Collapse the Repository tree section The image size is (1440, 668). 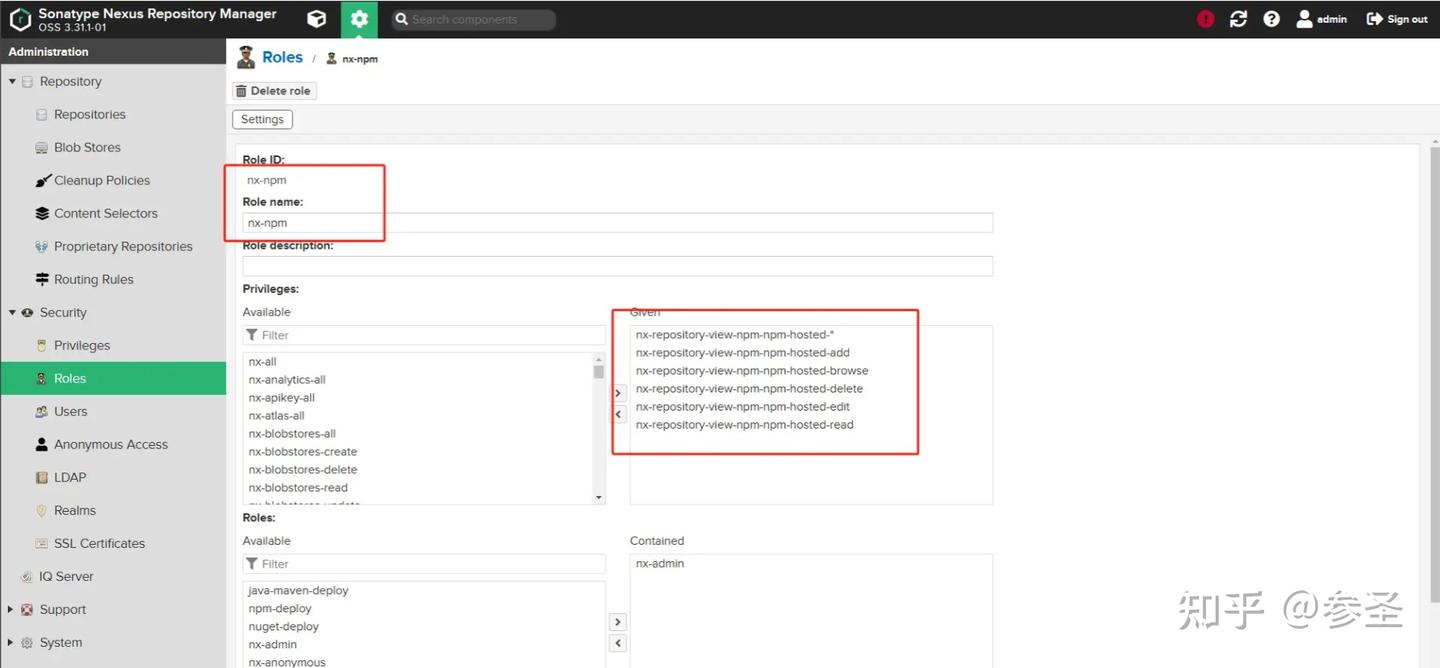coord(12,82)
